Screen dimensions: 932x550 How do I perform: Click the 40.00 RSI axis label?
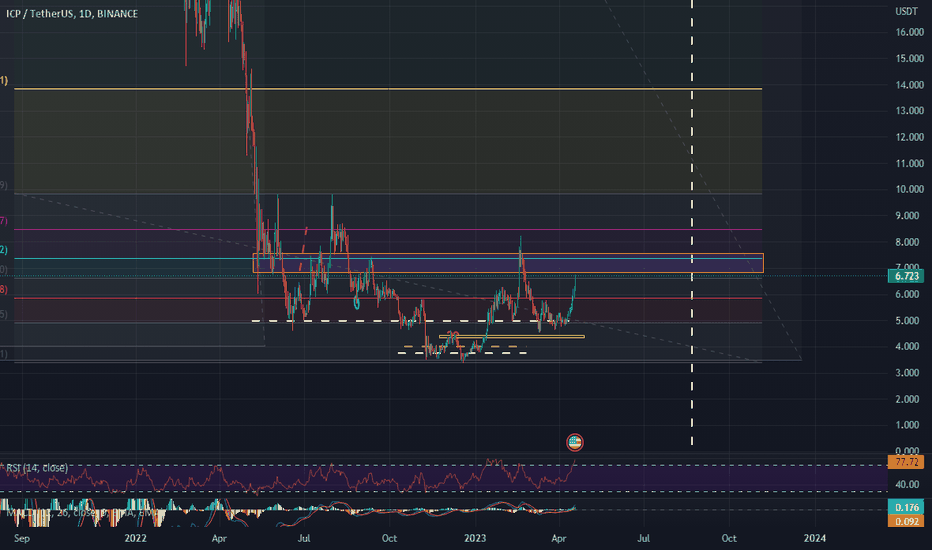(908, 485)
